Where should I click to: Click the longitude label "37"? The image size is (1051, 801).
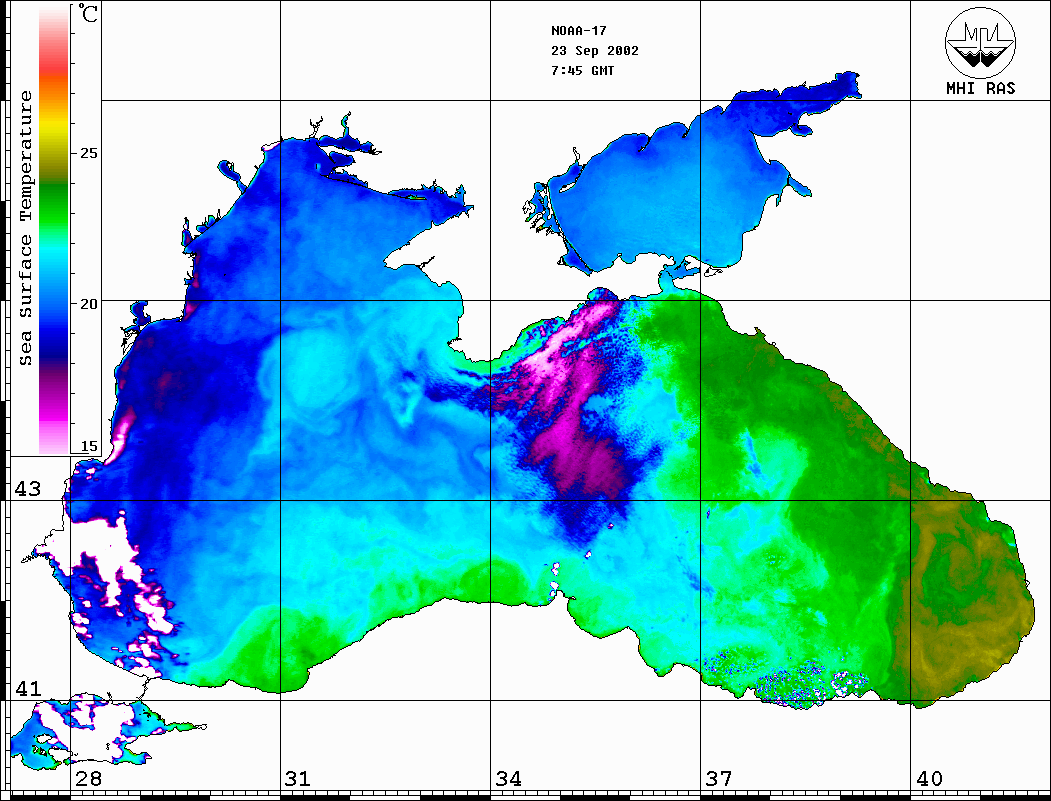[719, 779]
